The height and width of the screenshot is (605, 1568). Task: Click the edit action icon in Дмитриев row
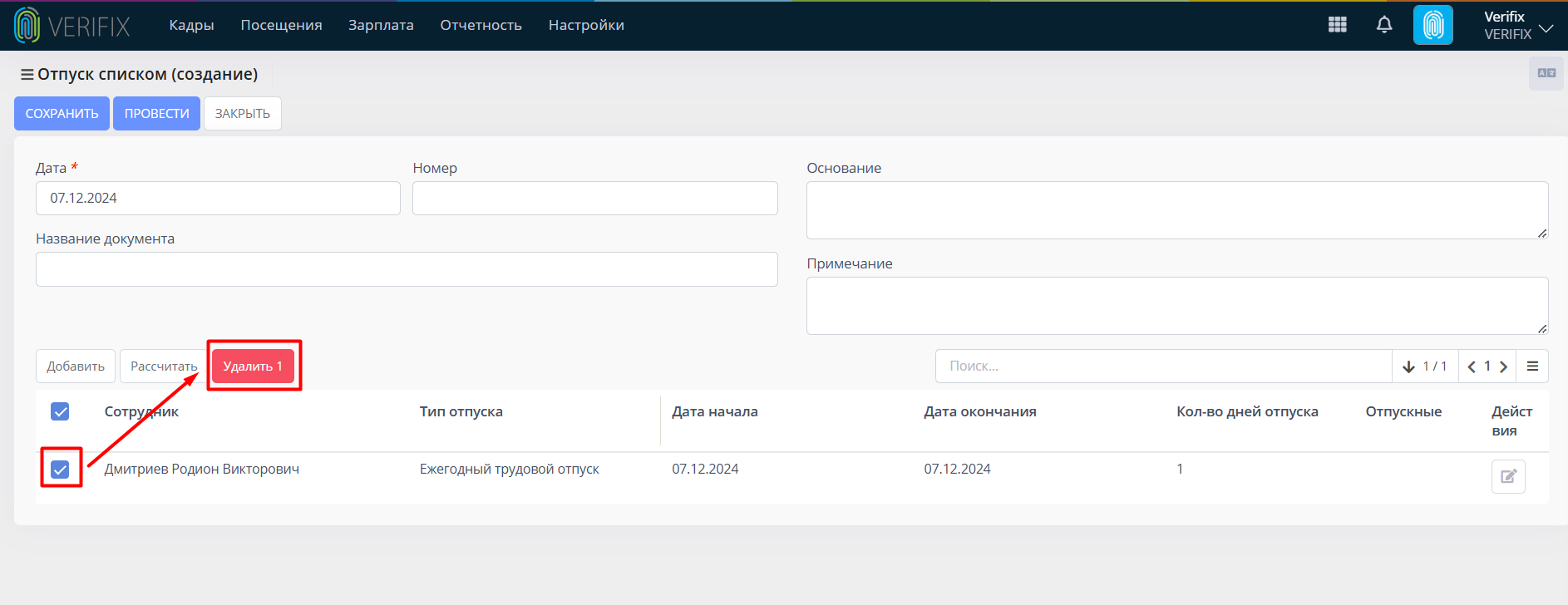1508,476
